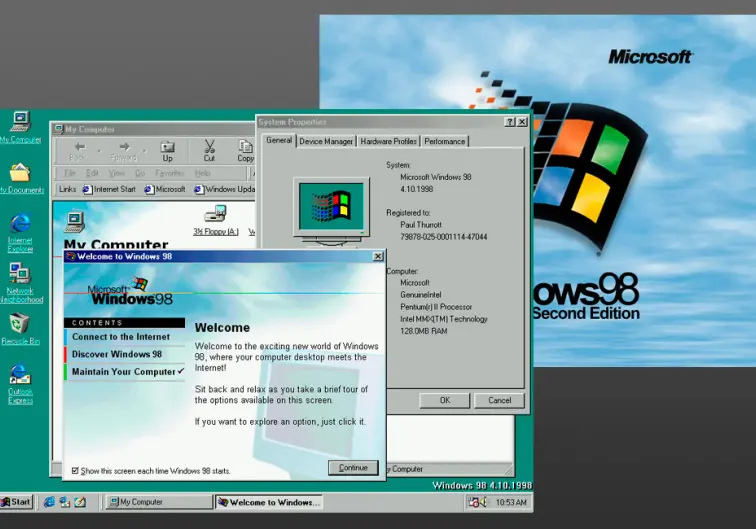Select the 3½ Floppy (A:) drive icon

[215, 215]
